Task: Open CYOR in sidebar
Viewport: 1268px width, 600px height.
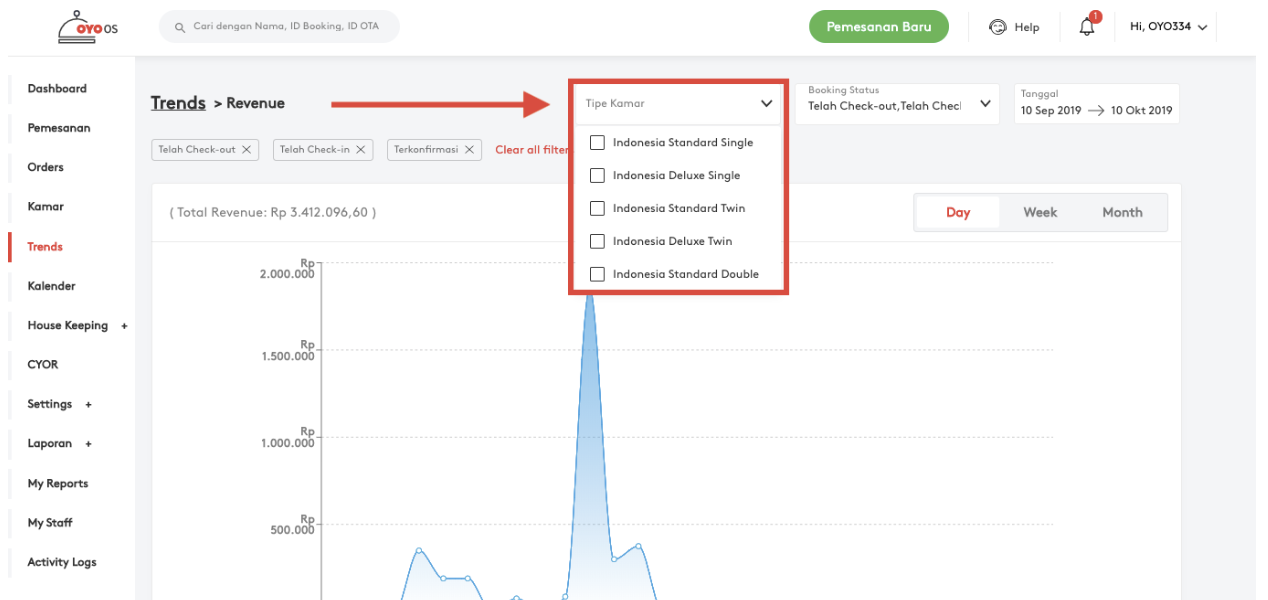Action: coord(43,365)
